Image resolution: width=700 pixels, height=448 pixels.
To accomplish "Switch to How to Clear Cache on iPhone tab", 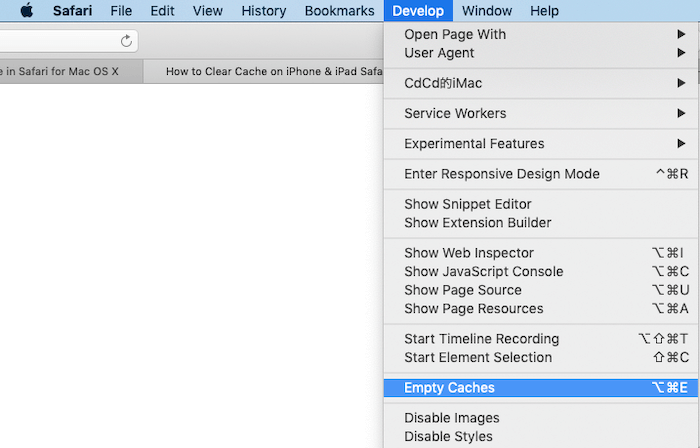I will 263,71.
